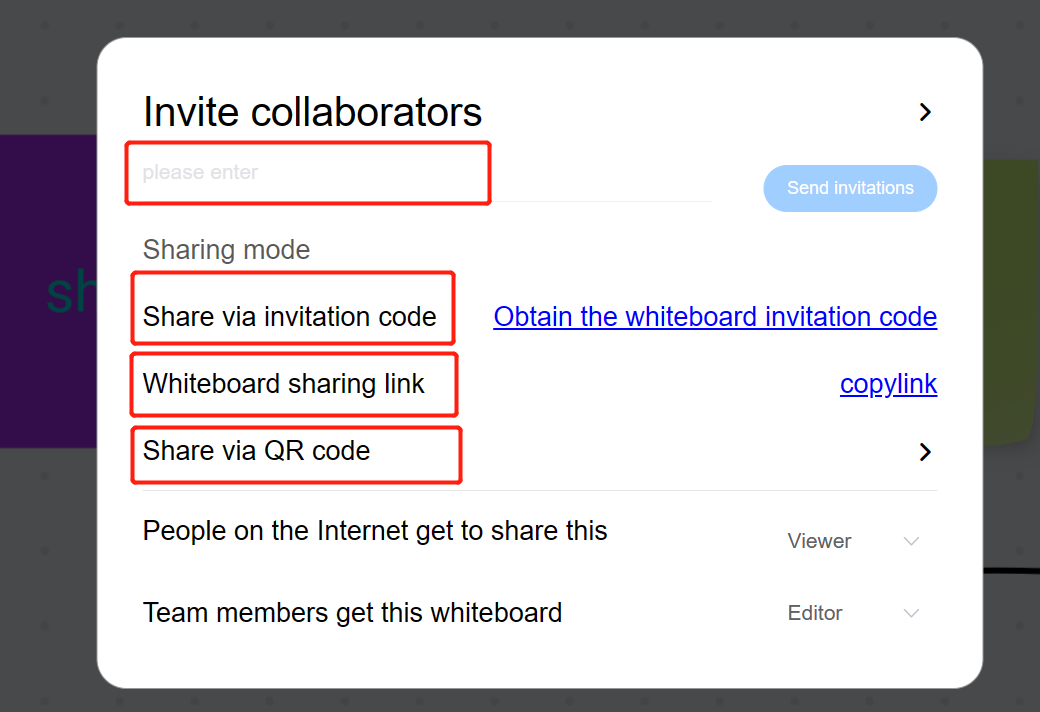1040x712 pixels.
Task: Open Share via QR code arrow
Action: (925, 452)
